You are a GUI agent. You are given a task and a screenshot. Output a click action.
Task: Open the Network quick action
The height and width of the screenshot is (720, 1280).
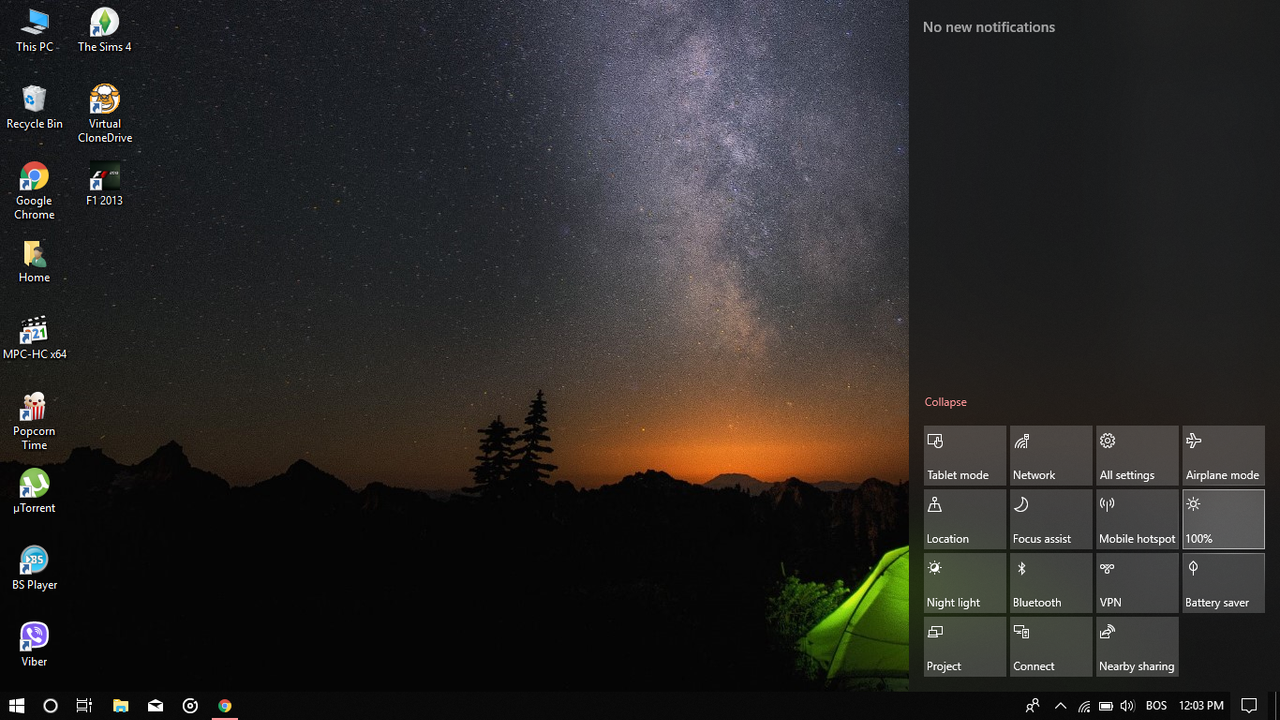[x=1051, y=456]
